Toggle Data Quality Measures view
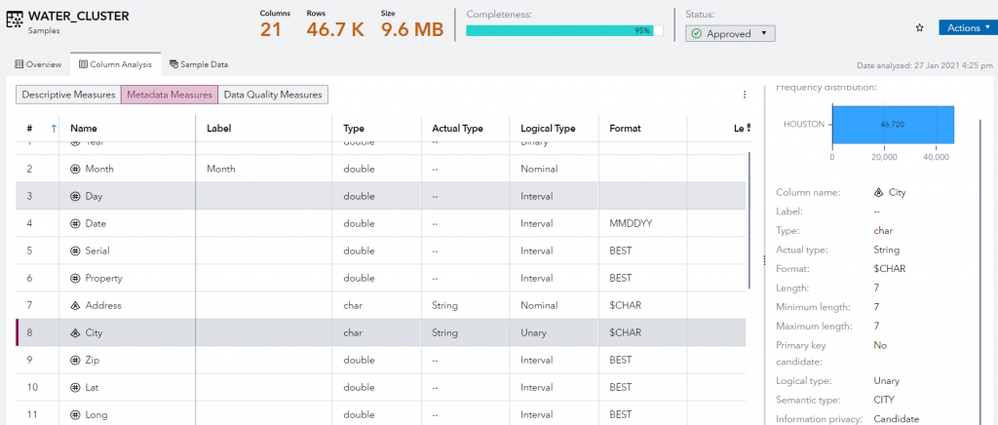 (273, 95)
